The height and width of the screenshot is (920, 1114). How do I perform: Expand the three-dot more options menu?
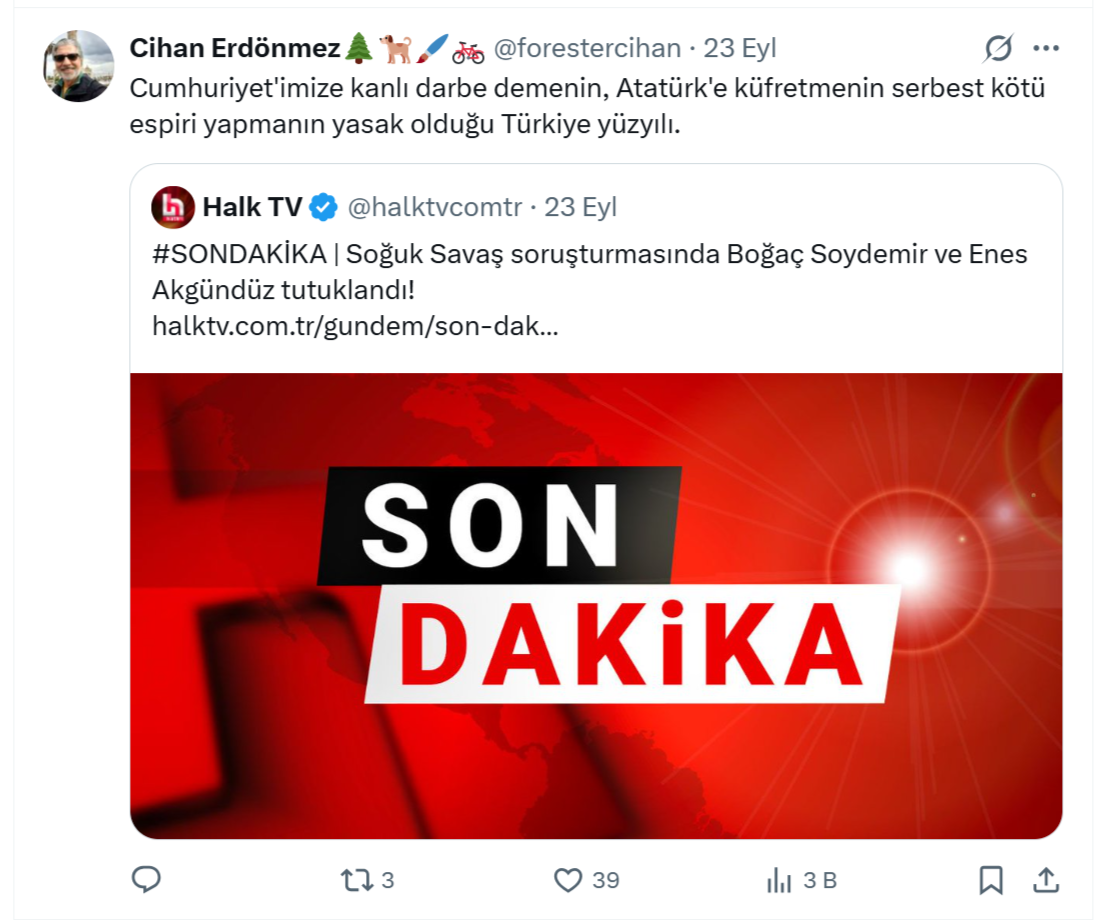point(1046,48)
